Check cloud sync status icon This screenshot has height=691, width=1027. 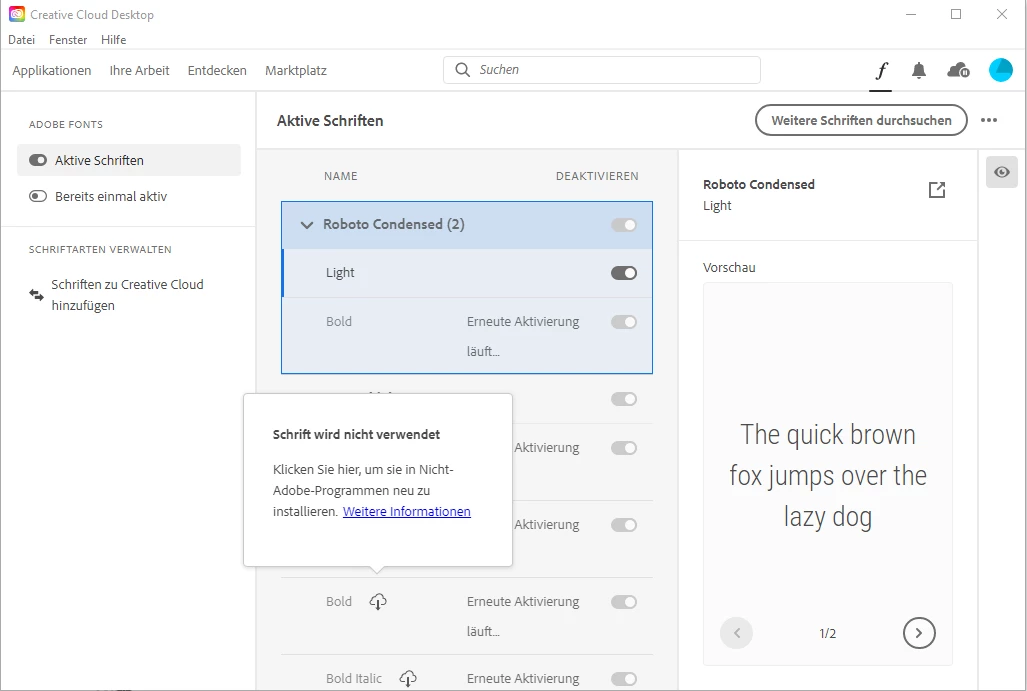click(958, 70)
